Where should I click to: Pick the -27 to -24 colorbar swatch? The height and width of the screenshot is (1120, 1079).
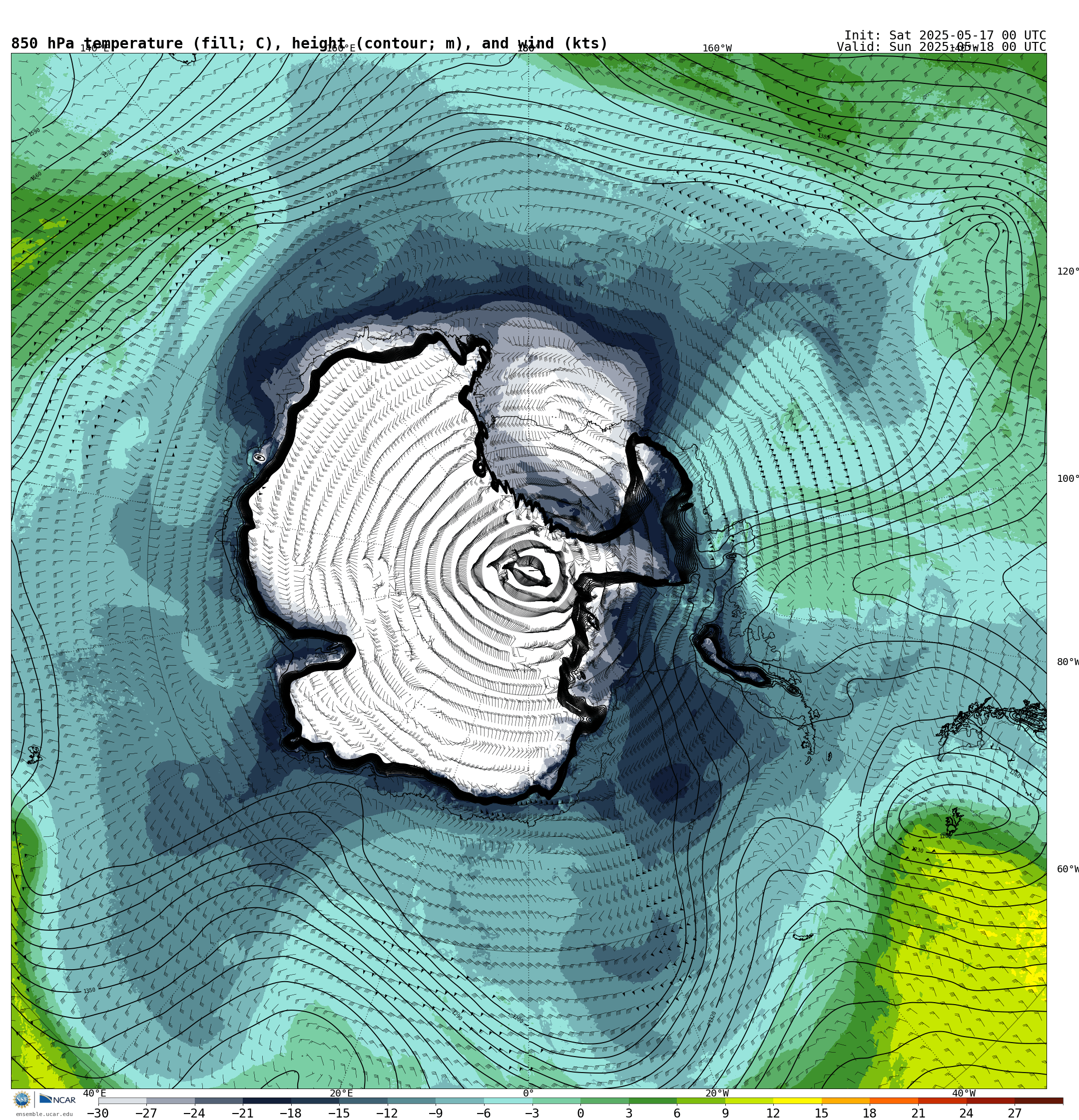[x=170, y=1101]
